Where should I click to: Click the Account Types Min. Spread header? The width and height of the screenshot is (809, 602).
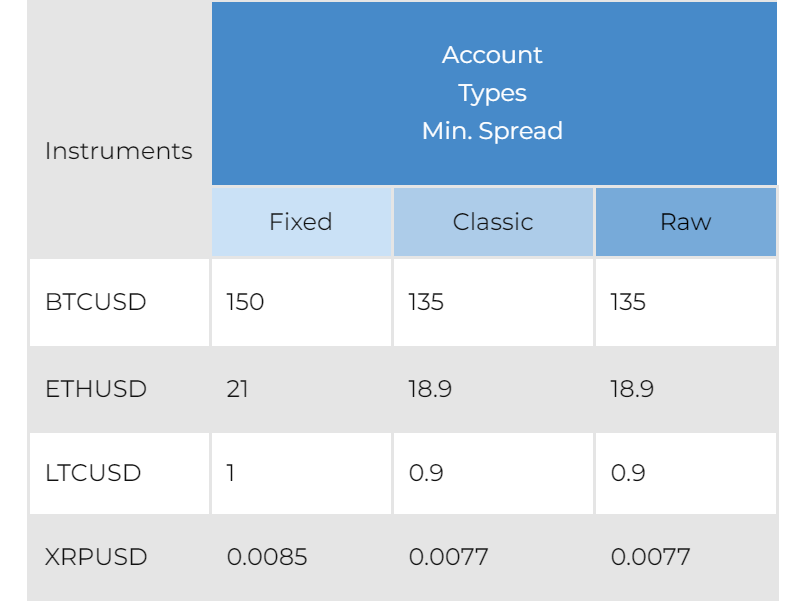pyautogui.click(x=493, y=93)
